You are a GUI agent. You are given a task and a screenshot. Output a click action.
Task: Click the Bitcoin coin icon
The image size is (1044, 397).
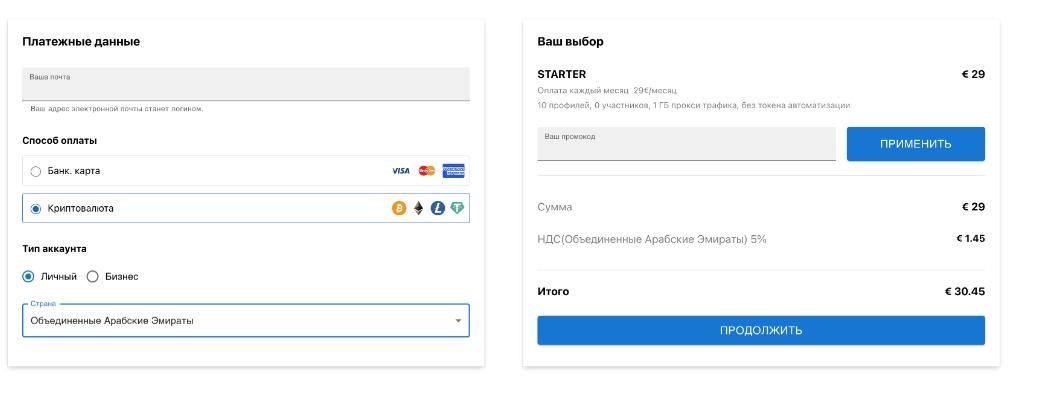(x=399, y=208)
